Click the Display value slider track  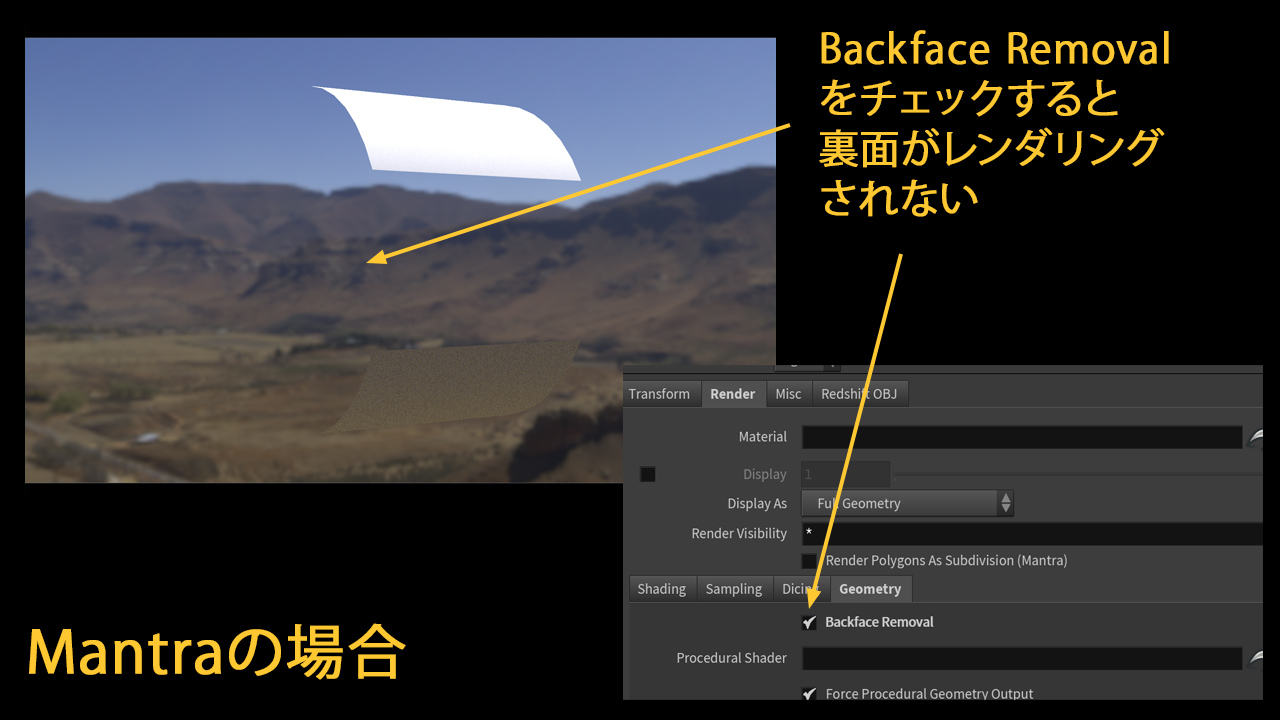click(1075, 474)
